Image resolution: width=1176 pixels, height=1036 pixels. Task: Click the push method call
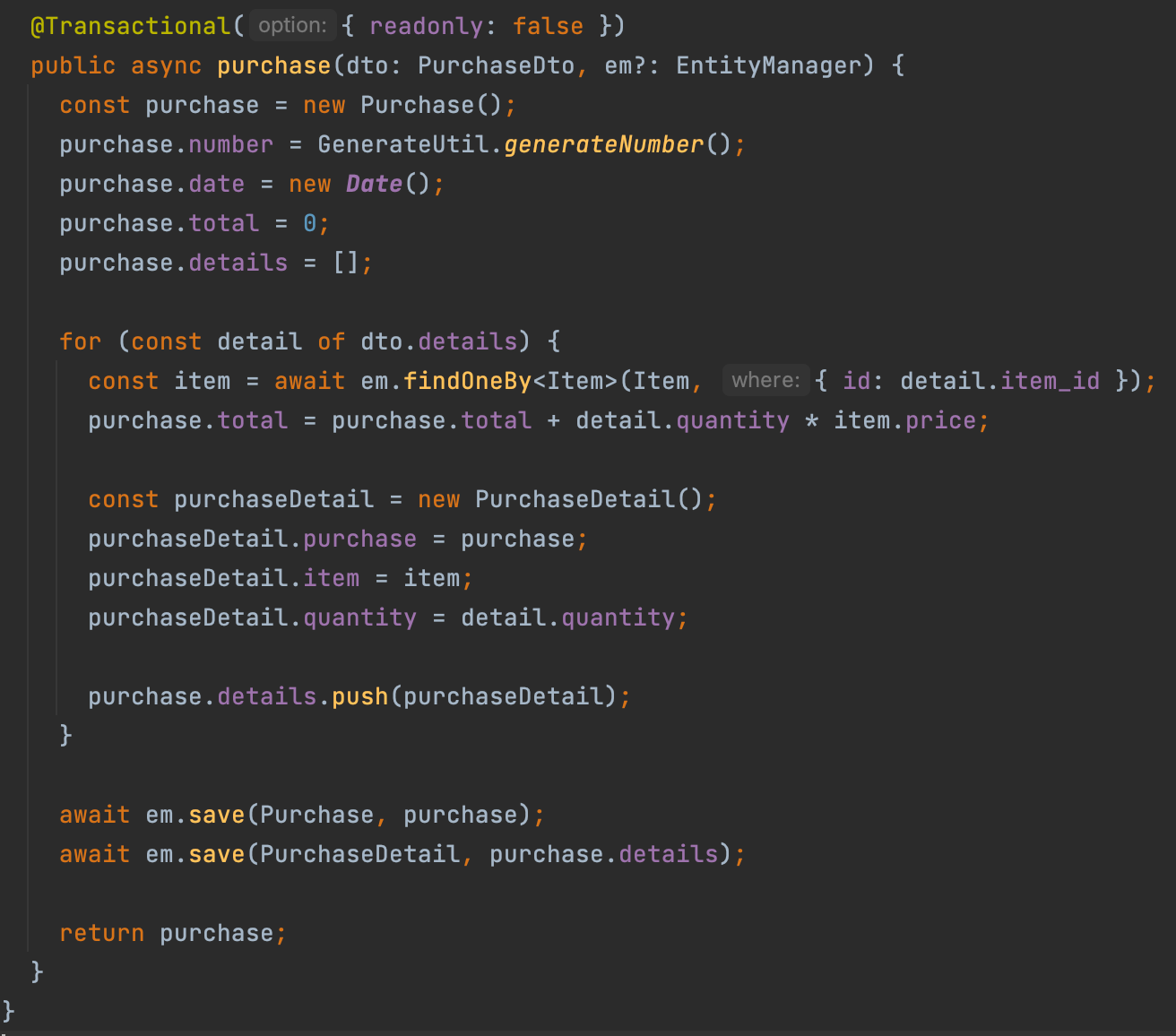coord(359,696)
